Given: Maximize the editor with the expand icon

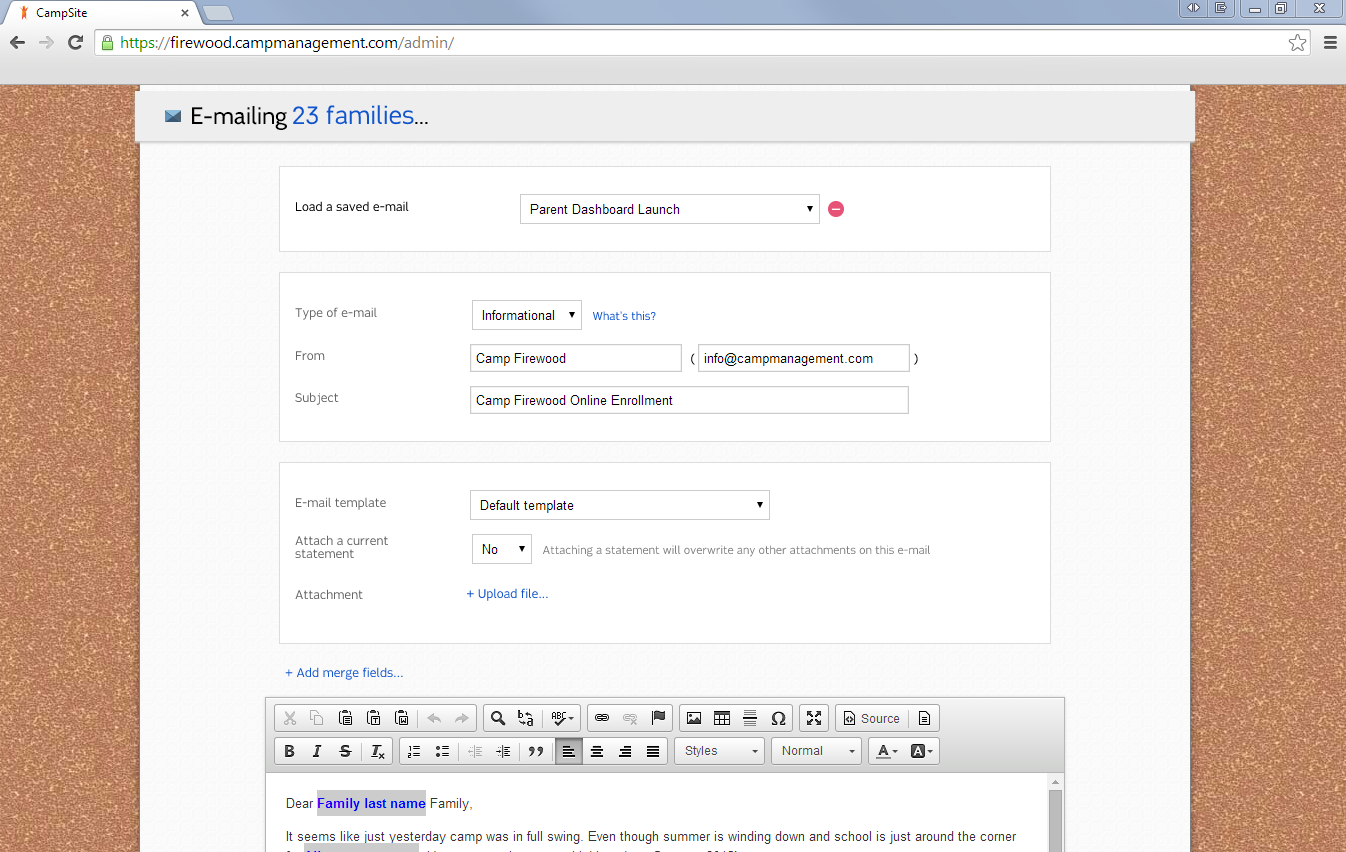Looking at the screenshot, I should (814, 718).
